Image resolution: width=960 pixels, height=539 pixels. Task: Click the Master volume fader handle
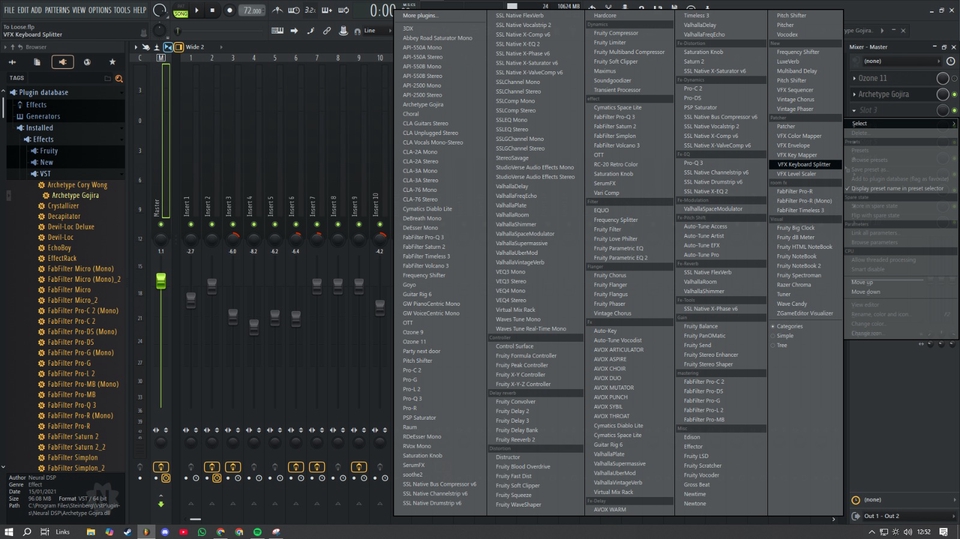point(161,281)
